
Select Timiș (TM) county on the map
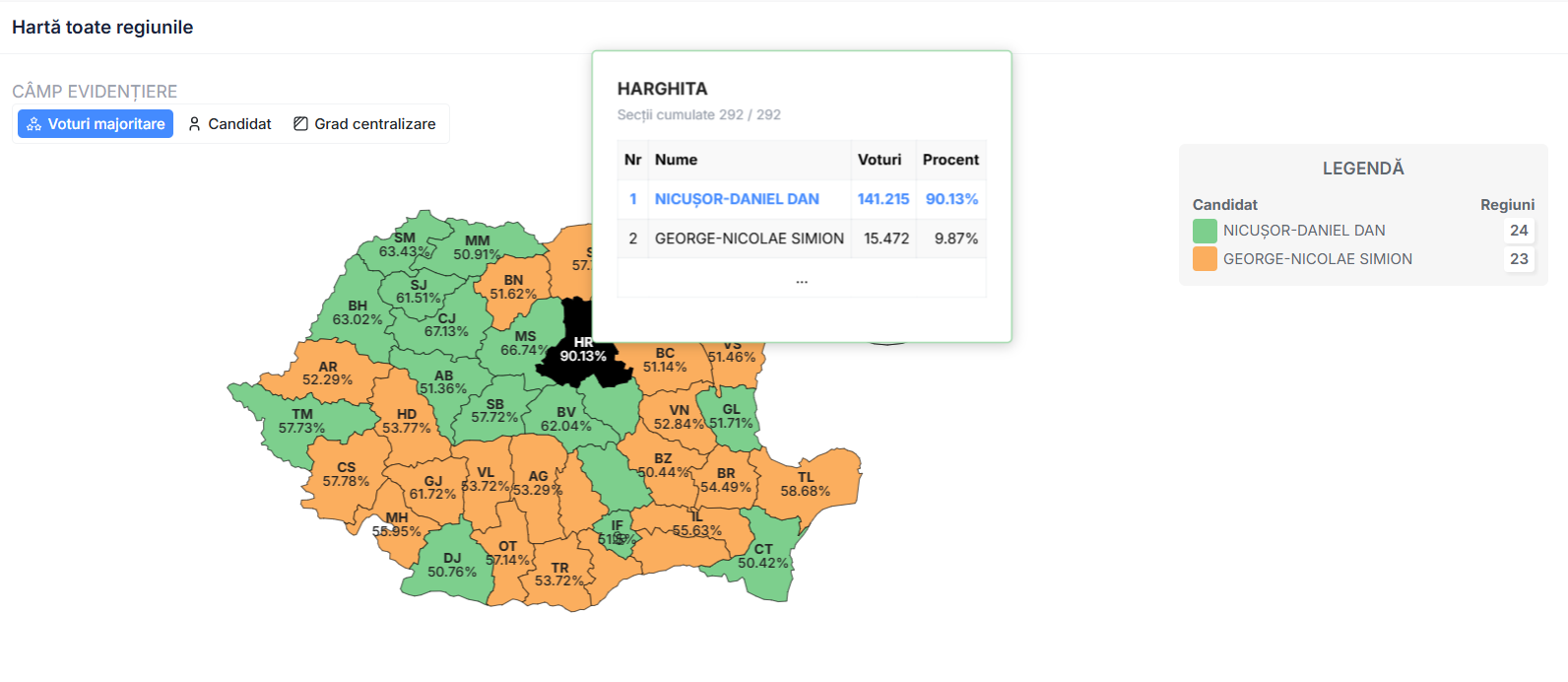point(300,422)
